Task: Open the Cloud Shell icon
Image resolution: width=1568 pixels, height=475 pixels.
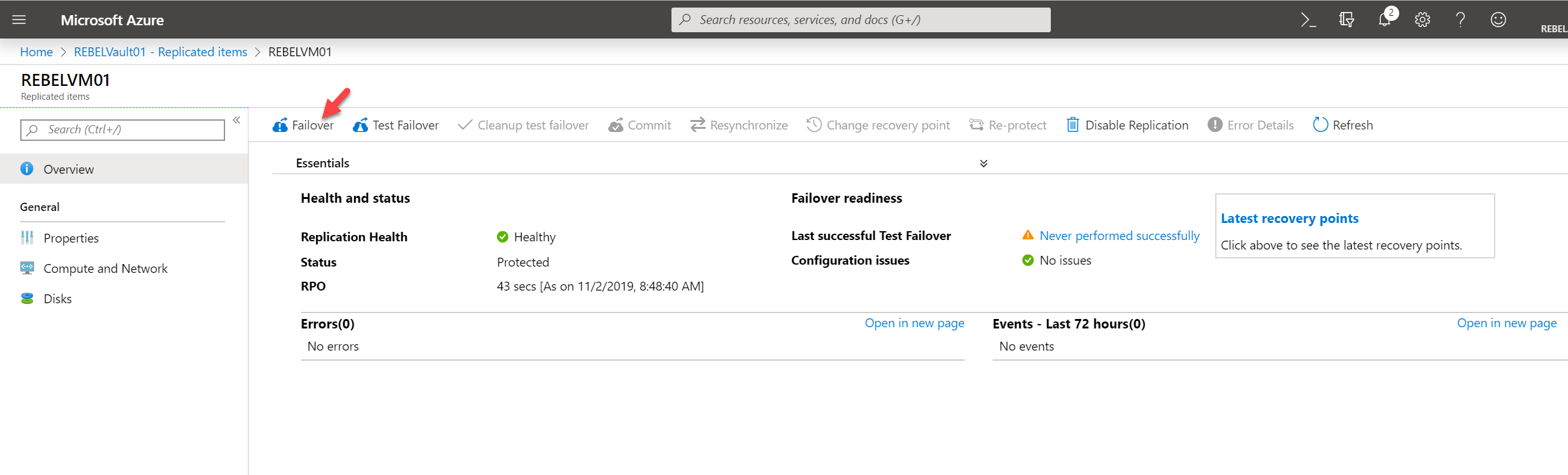Action: 1308,20
